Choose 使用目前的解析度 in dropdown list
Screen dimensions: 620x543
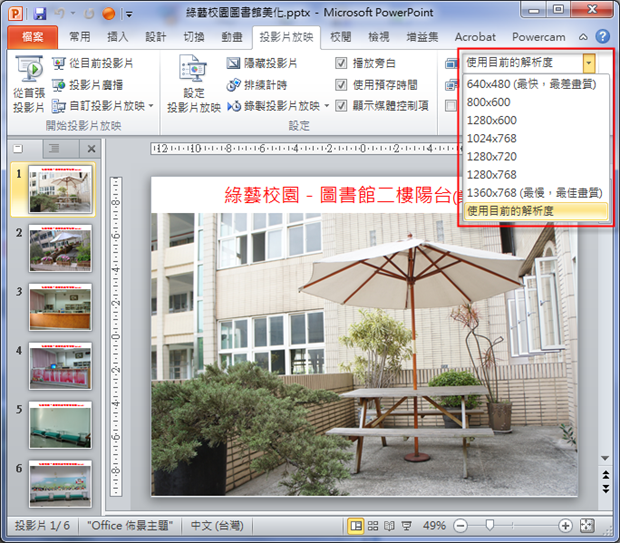tap(536, 211)
